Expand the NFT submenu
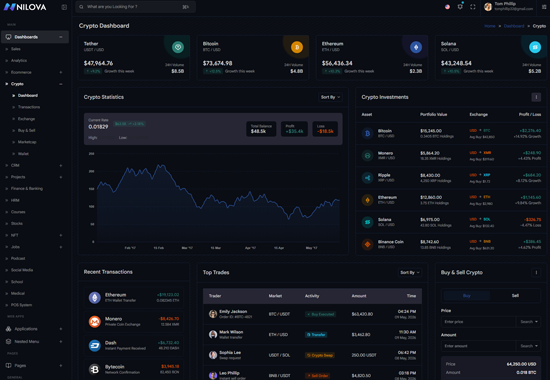Viewport: 550px width, 380px height. coord(61,235)
